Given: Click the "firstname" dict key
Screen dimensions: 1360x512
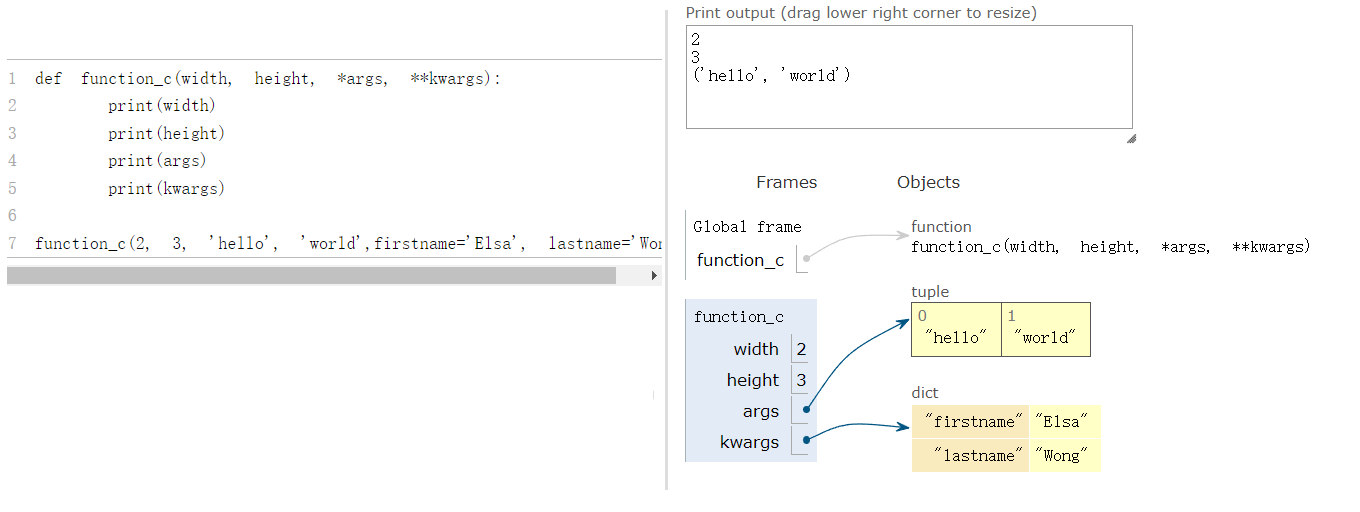Looking at the screenshot, I should click(x=970, y=422).
